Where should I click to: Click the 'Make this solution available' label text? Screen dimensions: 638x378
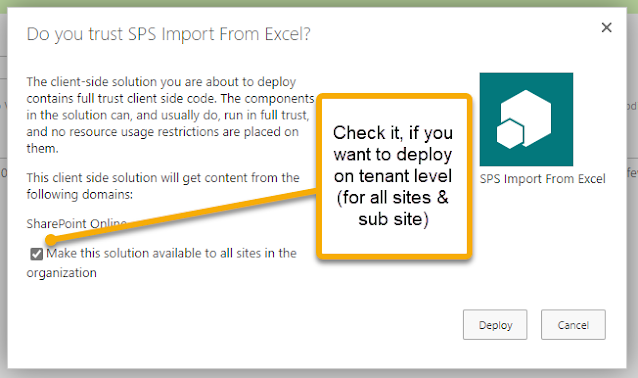coord(171,253)
